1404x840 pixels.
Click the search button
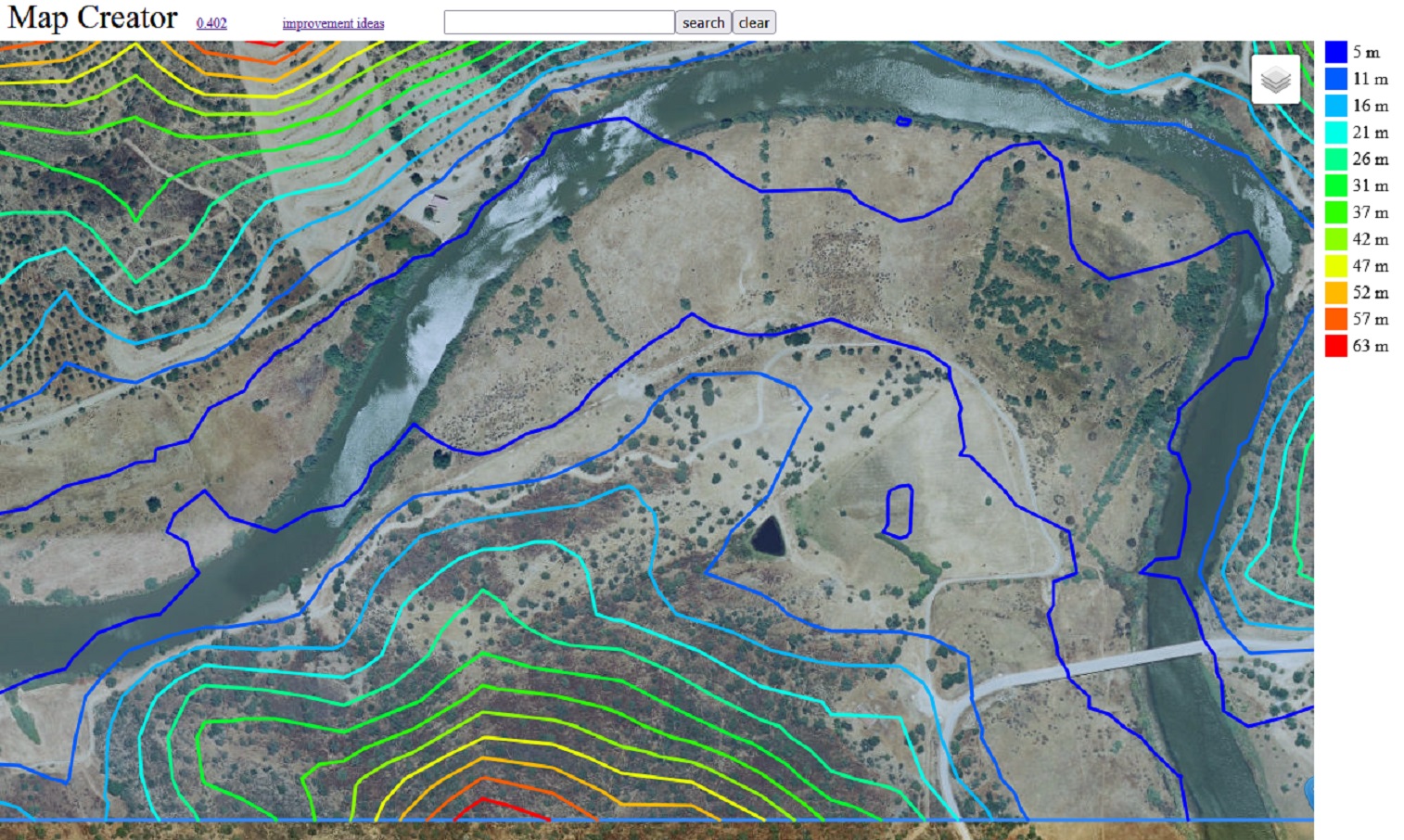click(703, 23)
